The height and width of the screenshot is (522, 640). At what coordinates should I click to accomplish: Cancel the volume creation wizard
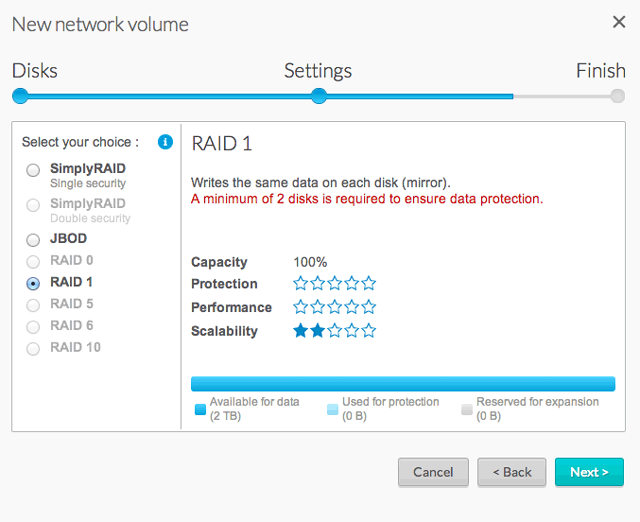433,472
